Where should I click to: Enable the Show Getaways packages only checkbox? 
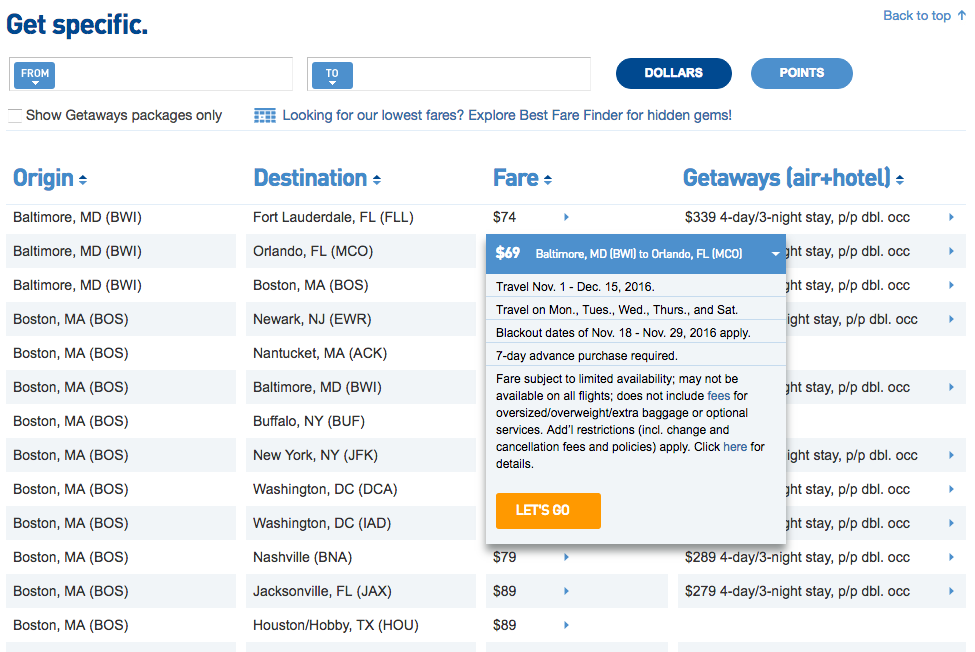click(14, 114)
